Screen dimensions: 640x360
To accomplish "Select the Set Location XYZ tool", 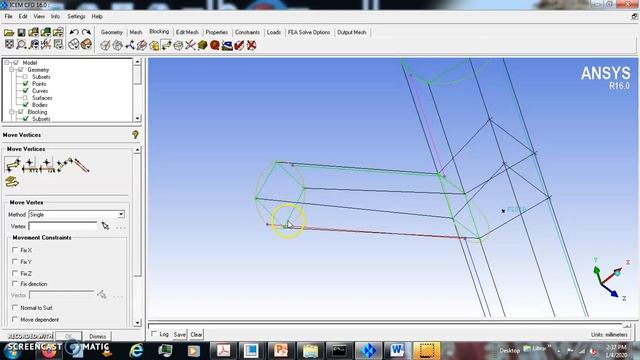I will [29, 165].
